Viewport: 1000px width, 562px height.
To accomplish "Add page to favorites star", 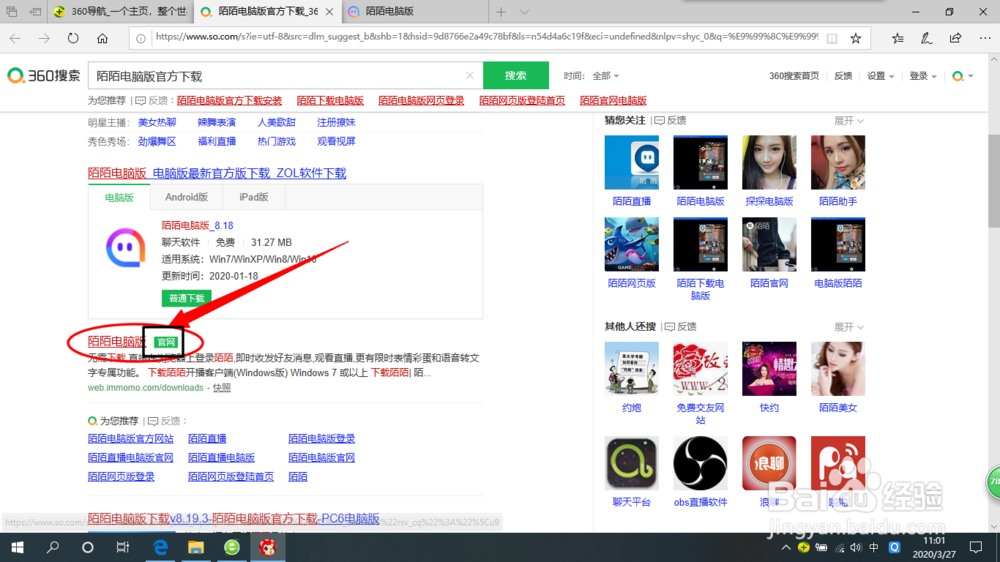I will 856,38.
